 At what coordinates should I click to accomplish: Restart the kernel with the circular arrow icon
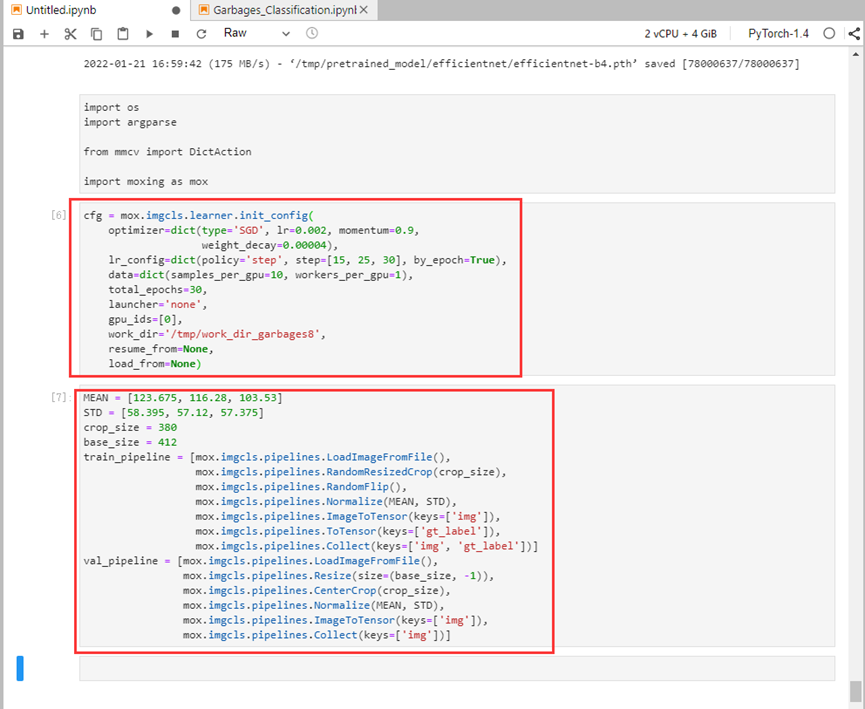[201, 34]
